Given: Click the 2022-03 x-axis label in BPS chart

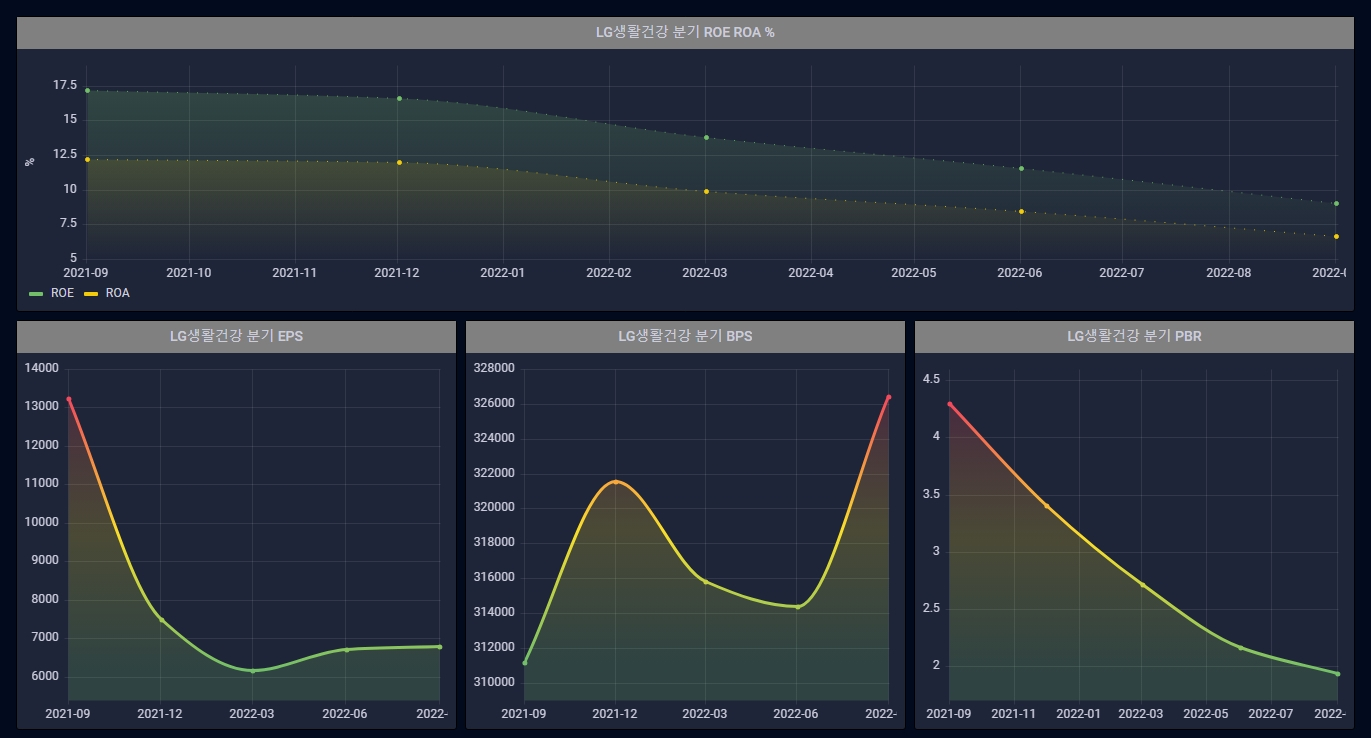Looking at the screenshot, I should [x=705, y=714].
